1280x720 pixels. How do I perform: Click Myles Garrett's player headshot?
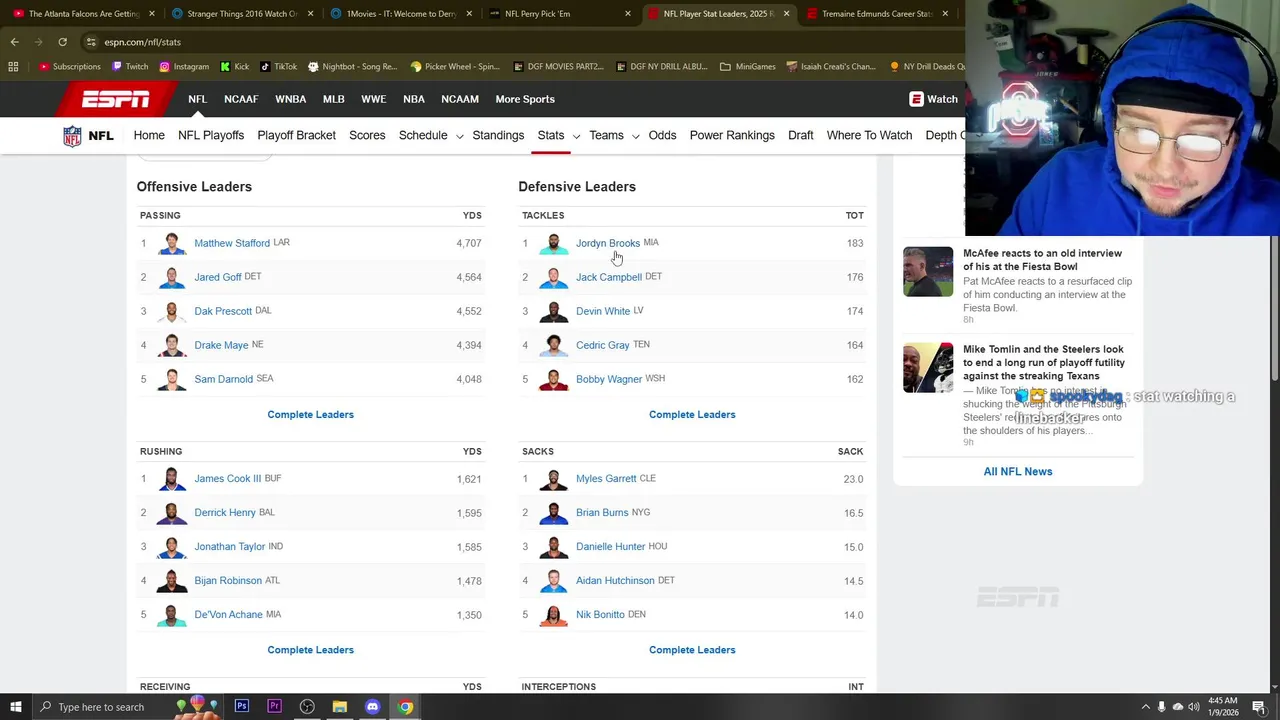click(x=554, y=479)
